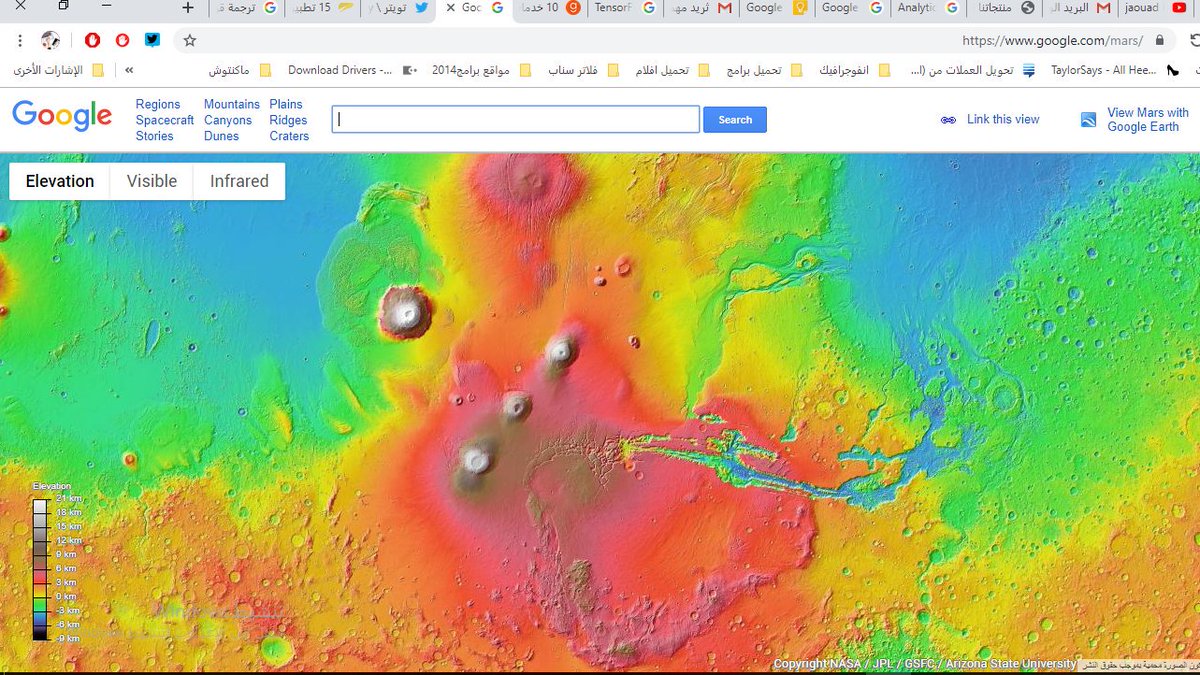The height and width of the screenshot is (675, 1200).
Task: Open the Mountains link
Action: (232, 104)
